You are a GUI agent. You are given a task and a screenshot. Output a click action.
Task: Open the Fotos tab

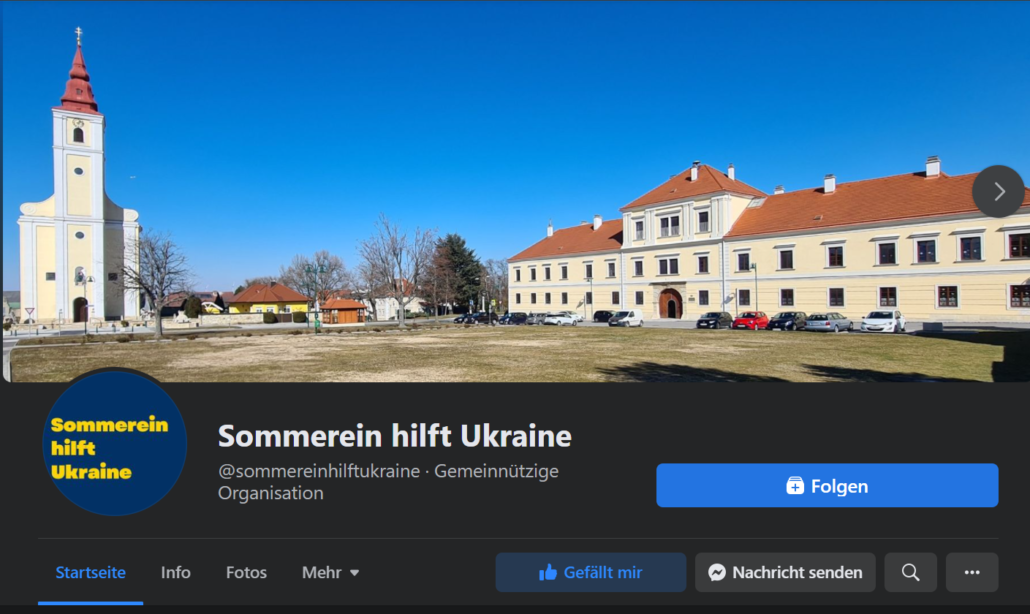[246, 573]
